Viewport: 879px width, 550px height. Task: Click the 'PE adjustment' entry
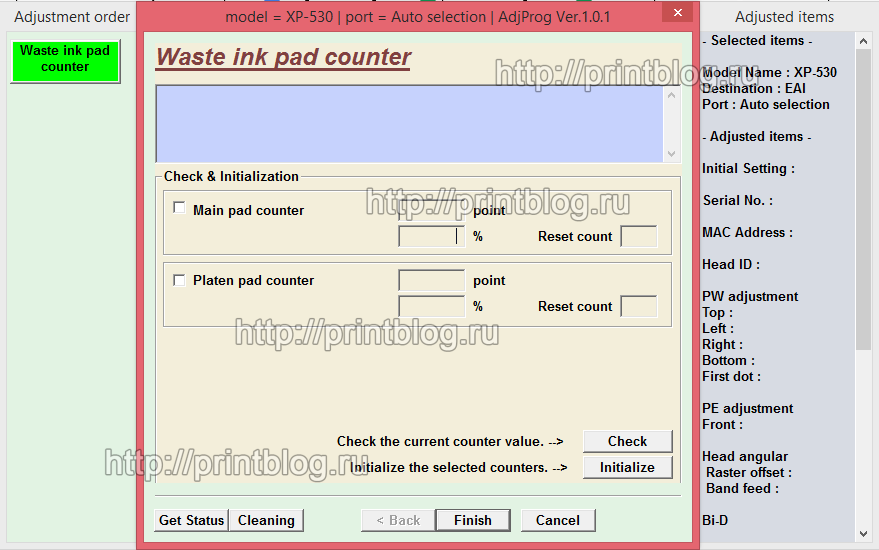pyautogui.click(x=747, y=409)
